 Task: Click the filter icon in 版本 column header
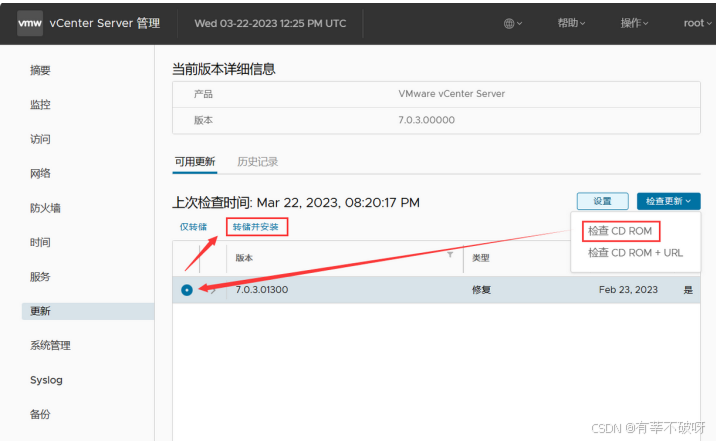(450, 255)
